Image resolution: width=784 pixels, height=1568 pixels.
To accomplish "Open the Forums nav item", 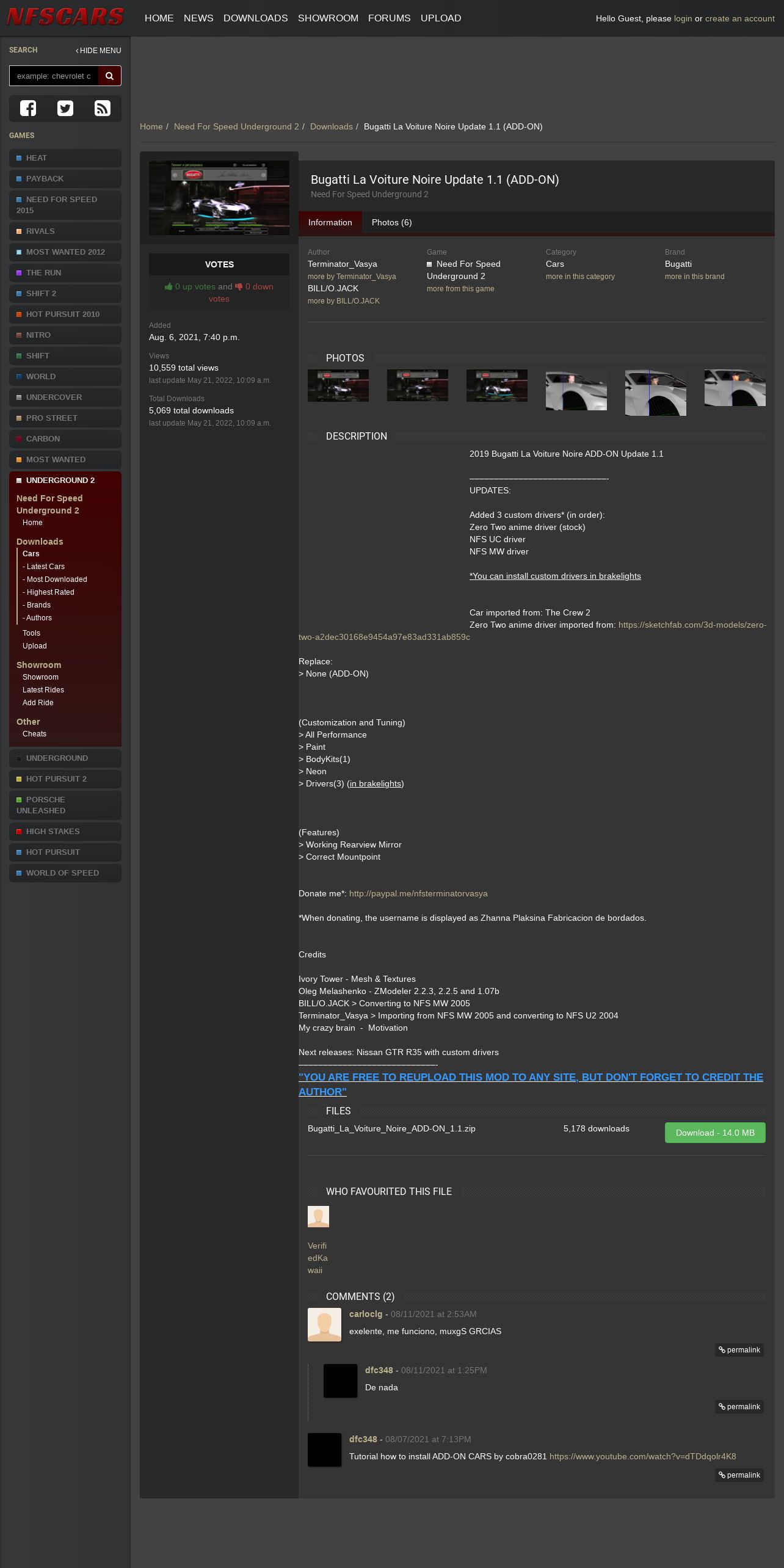I will click(x=390, y=18).
